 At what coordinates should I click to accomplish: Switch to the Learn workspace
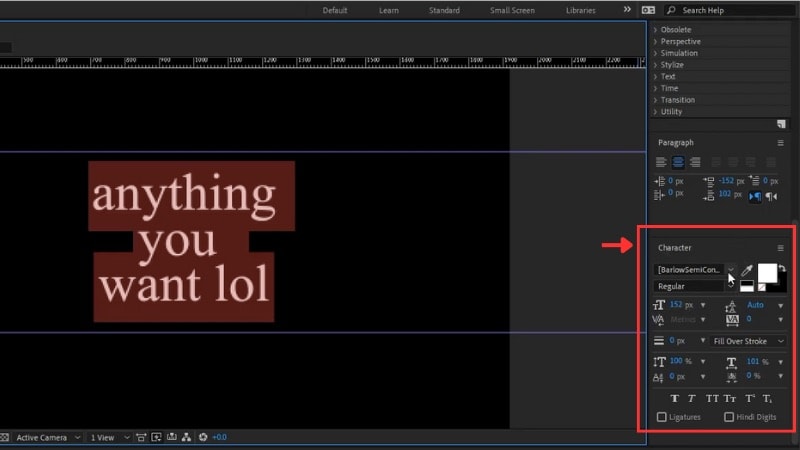click(x=389, y=10)
